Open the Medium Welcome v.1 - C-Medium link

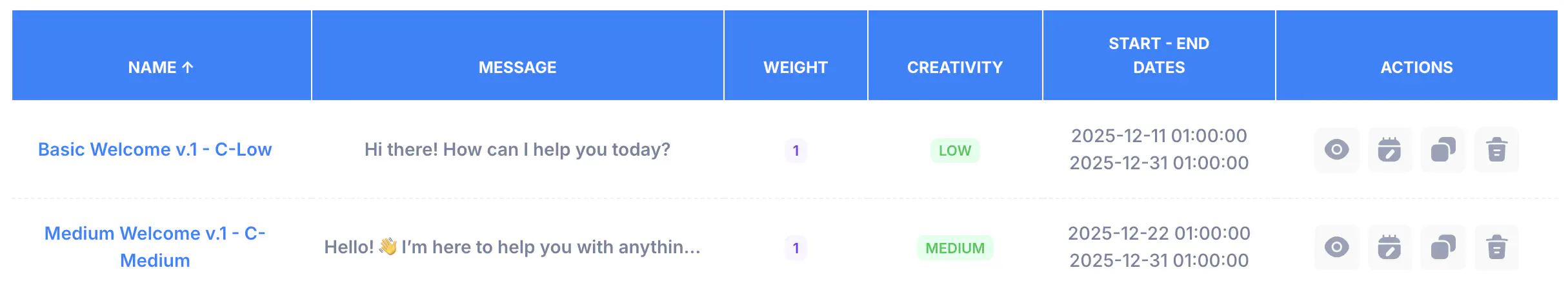(155, 247)
